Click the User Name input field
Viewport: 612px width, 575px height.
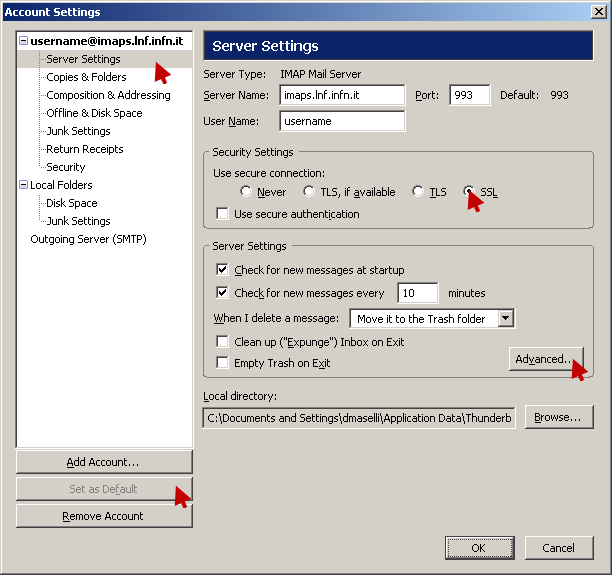tap(342, 121)
